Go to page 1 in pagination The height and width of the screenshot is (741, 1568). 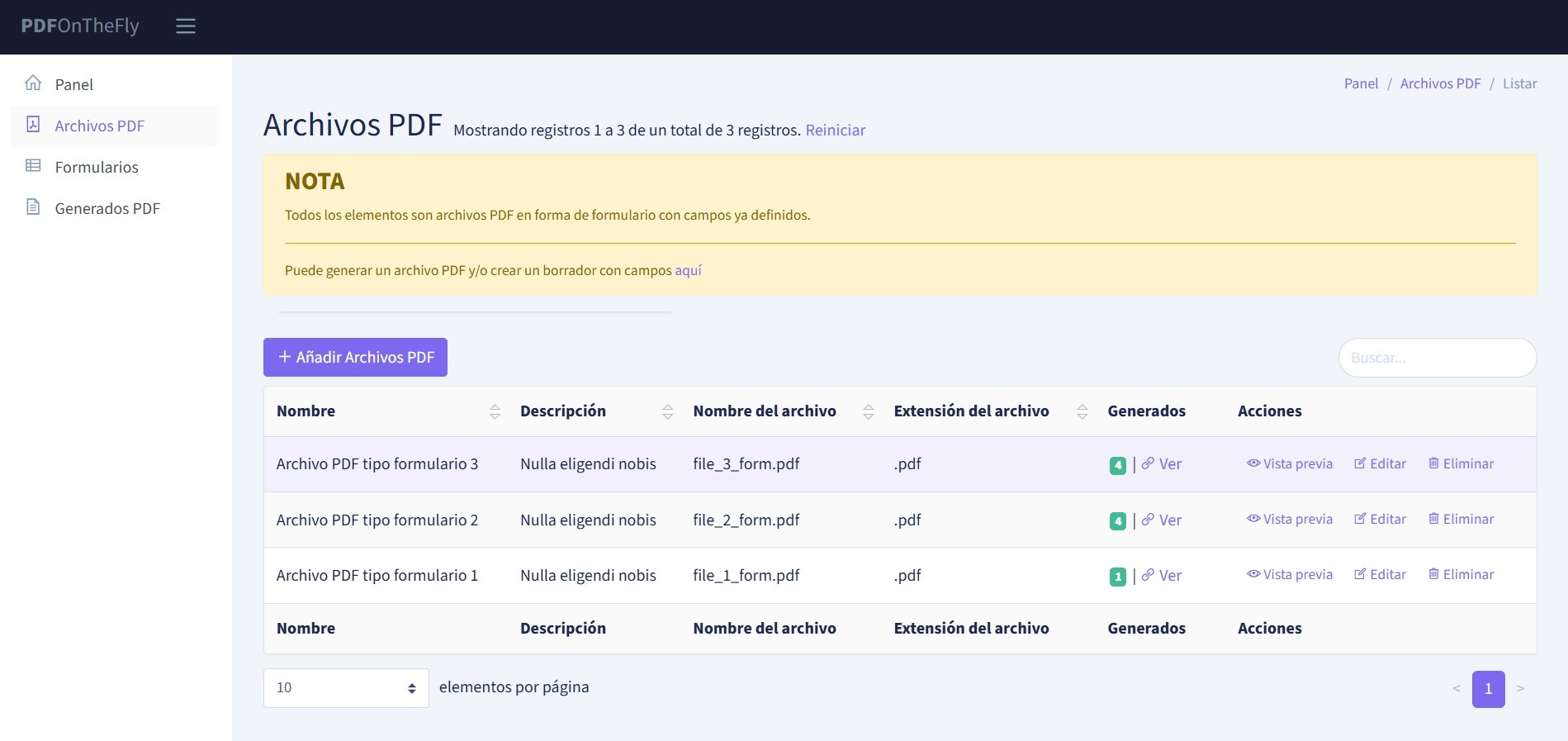coord(1488,689)
